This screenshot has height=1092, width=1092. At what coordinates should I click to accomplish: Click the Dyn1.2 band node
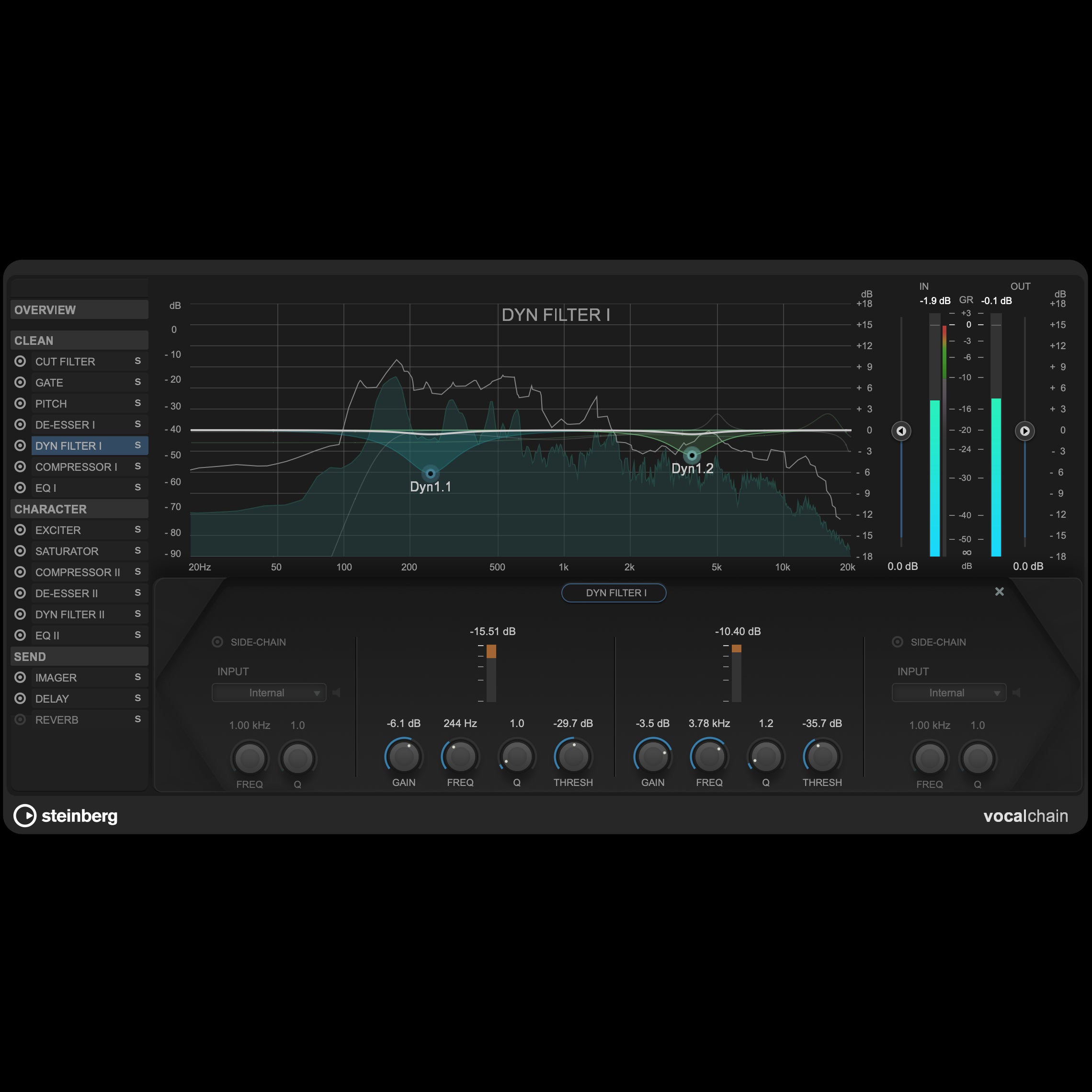692,455
